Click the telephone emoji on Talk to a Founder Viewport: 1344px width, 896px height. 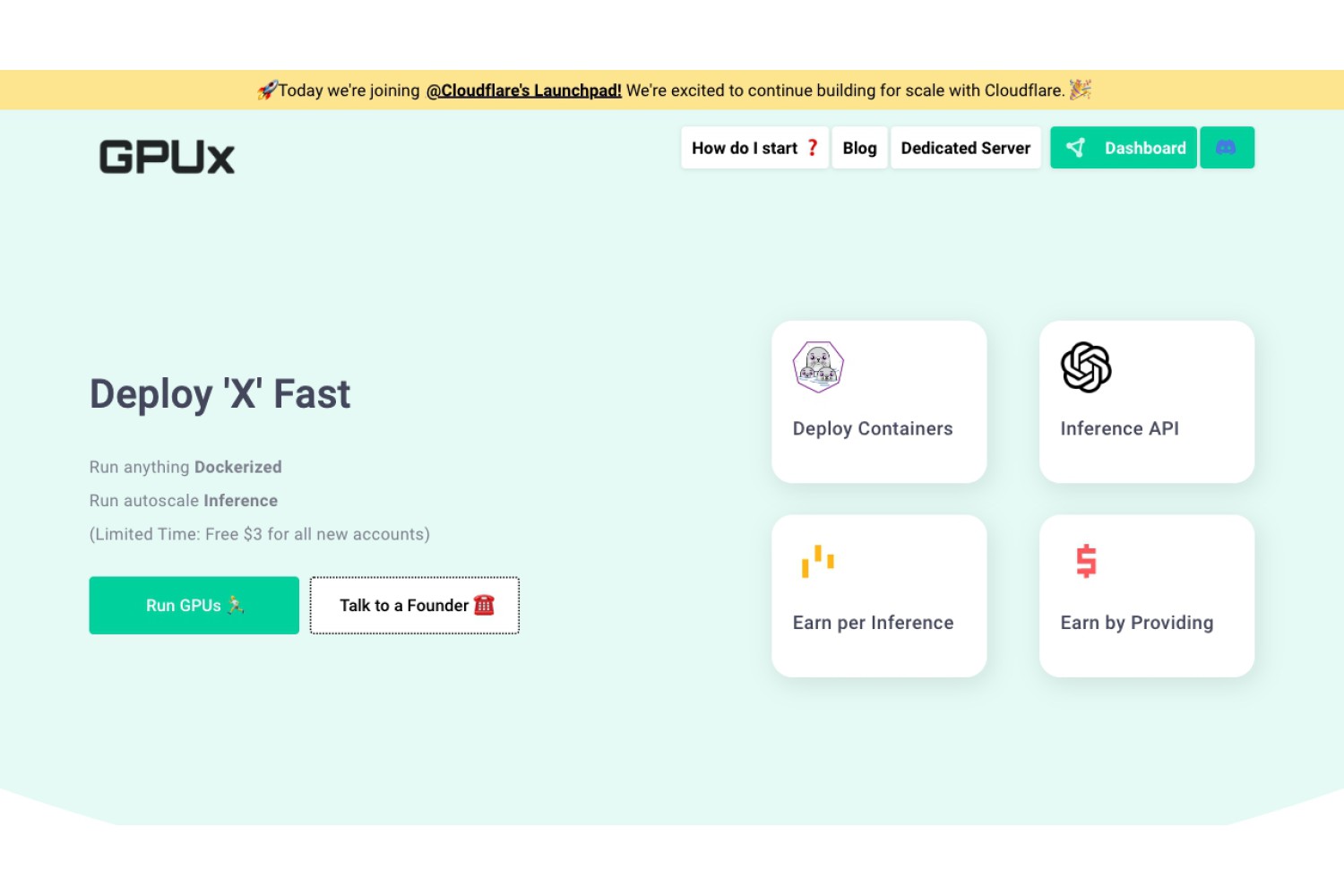point(484,605)
